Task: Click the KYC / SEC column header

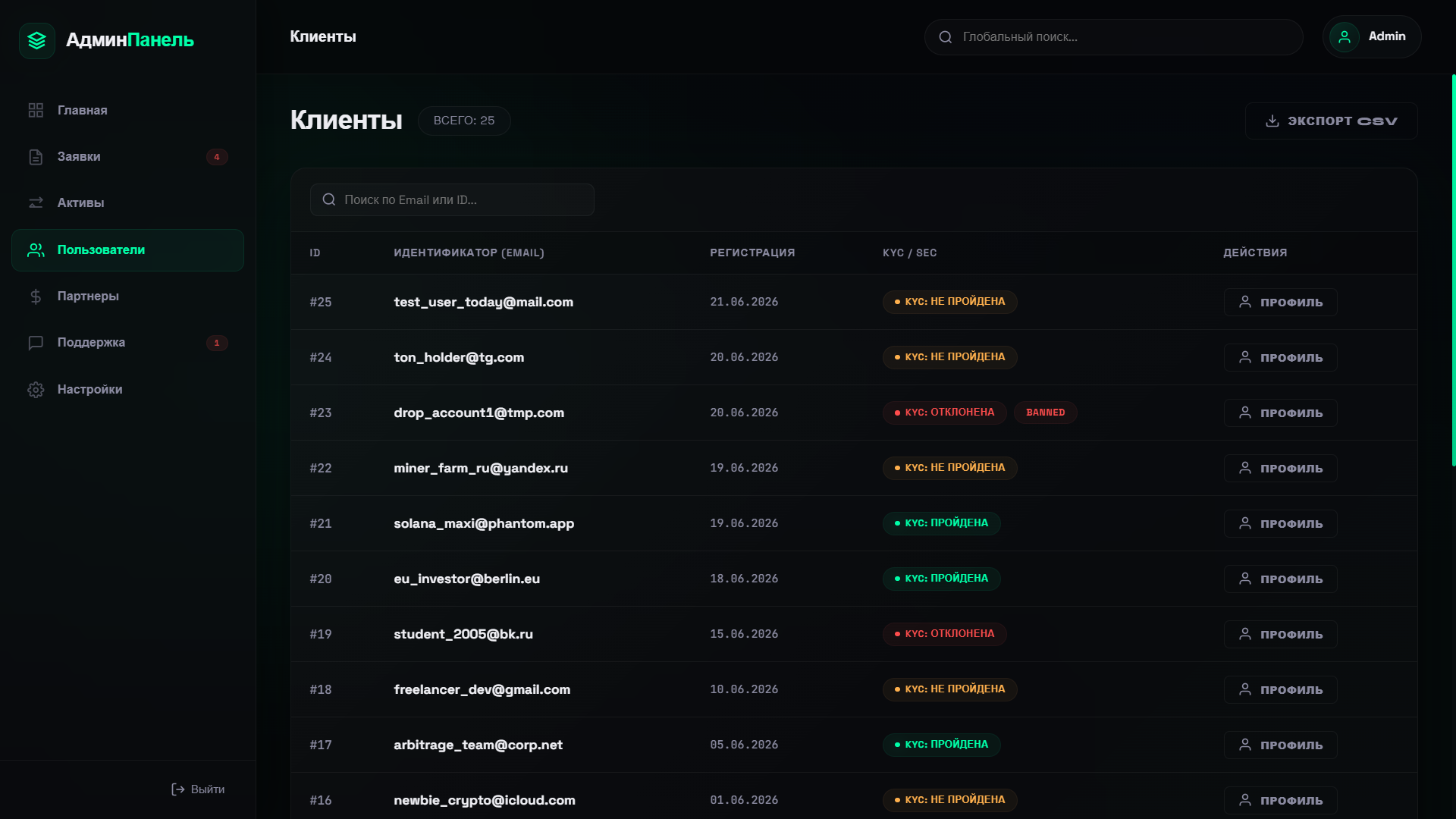Action: click(x=910, y=253)
